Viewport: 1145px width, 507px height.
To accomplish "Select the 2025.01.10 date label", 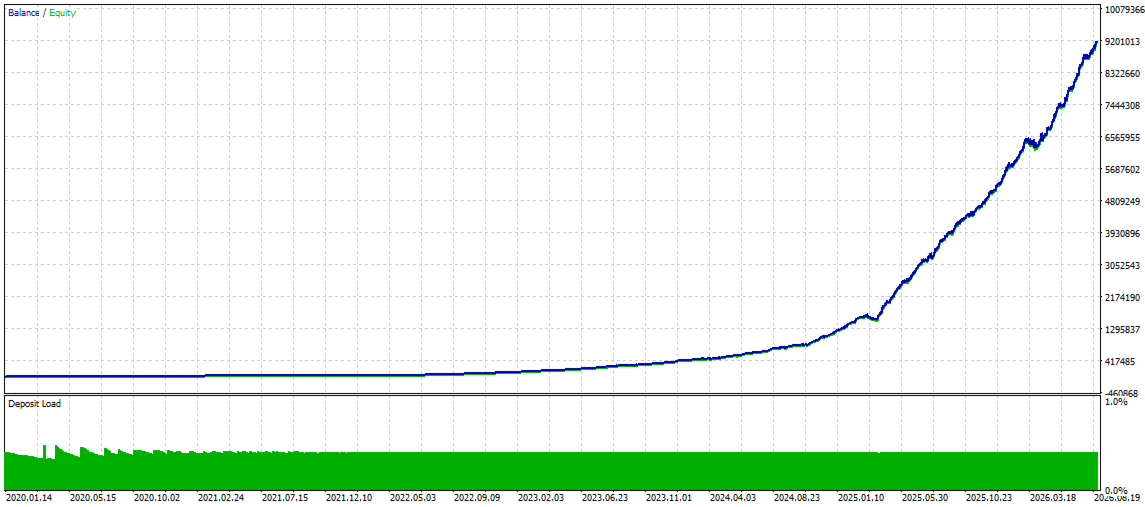I will tap(862, 498).
